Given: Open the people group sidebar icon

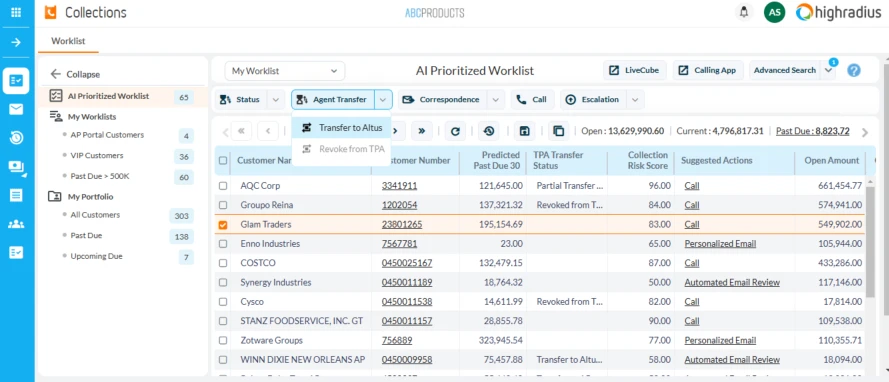Looking at the screenshot, I should coord(16,224).
